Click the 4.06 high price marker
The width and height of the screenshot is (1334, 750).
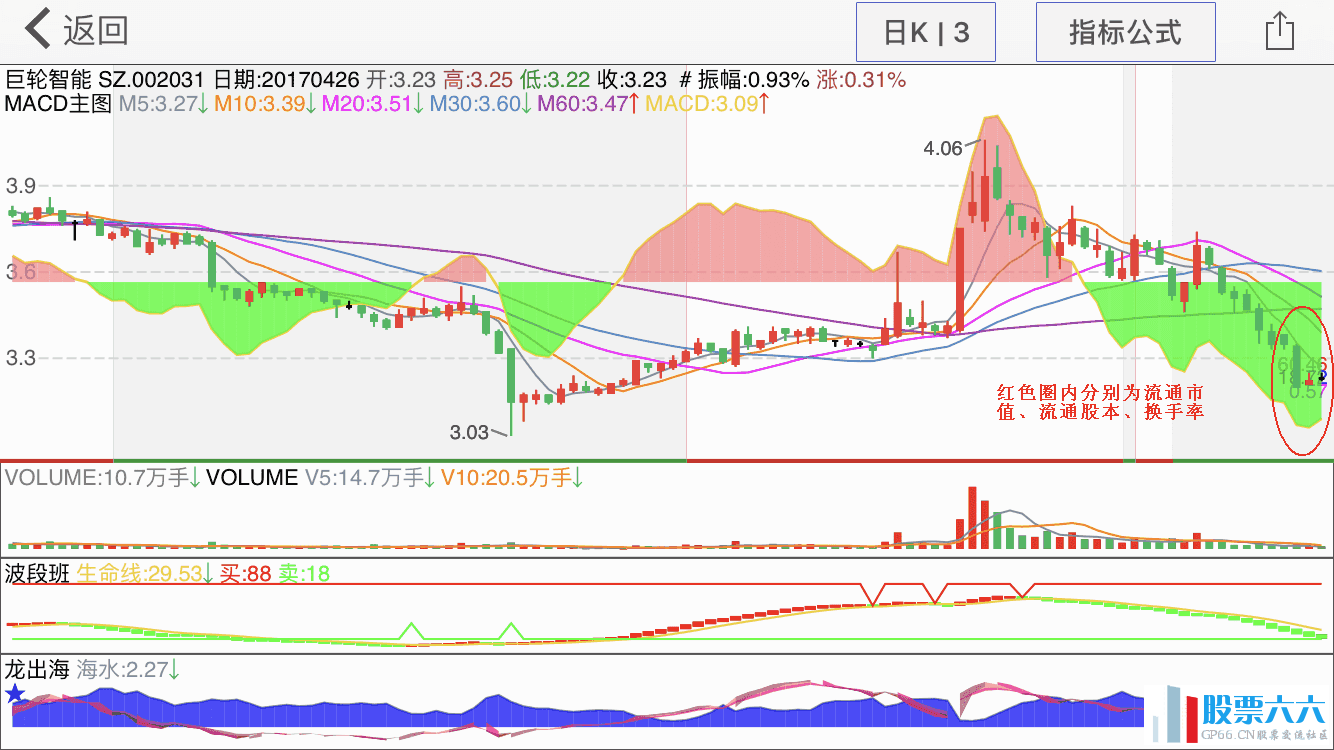pos(942,149)
